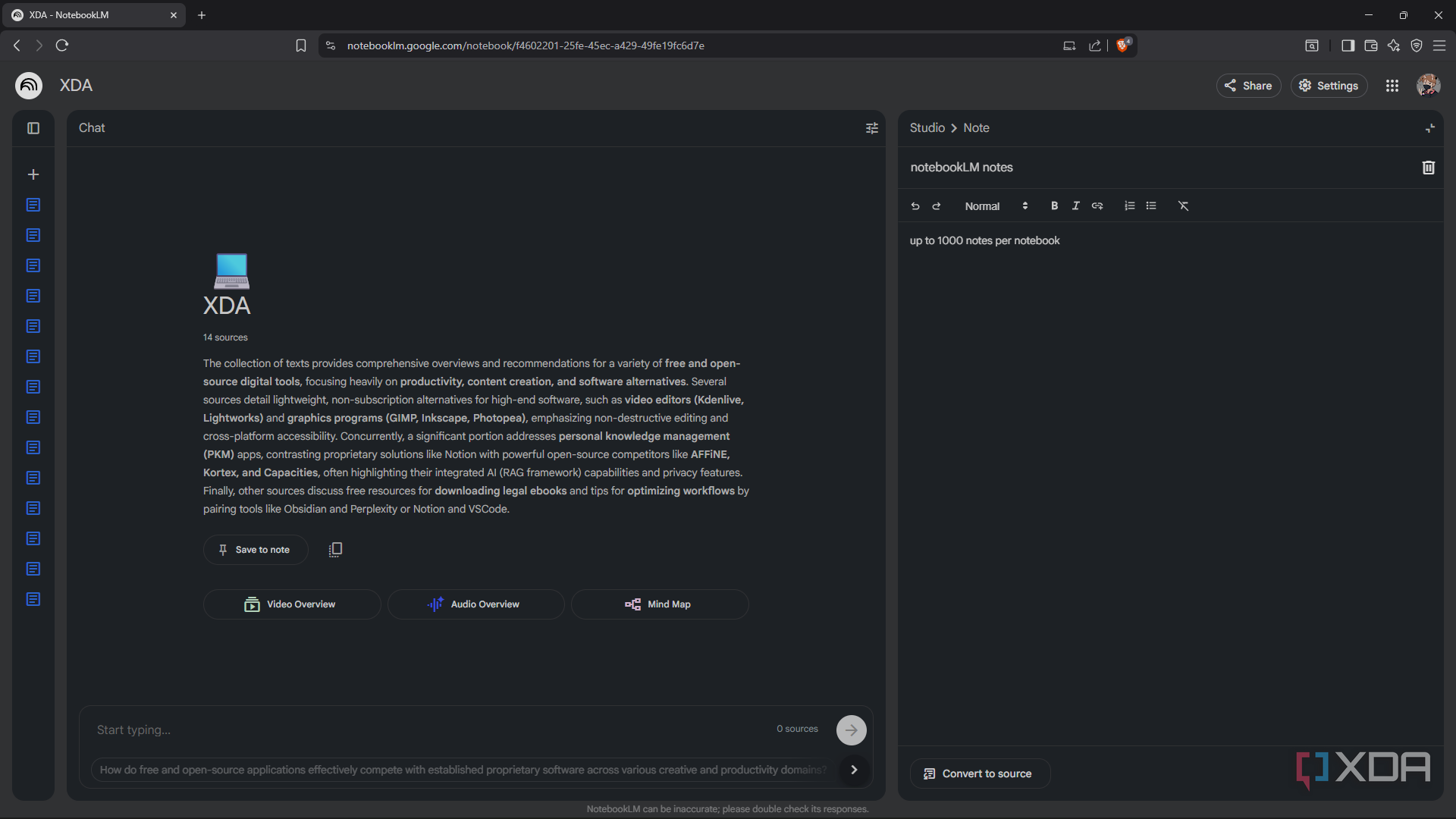This screenshot has height=819, width=1456.
Task: Open Brave Wallet icon
Action: click(x=1370, y=45)
